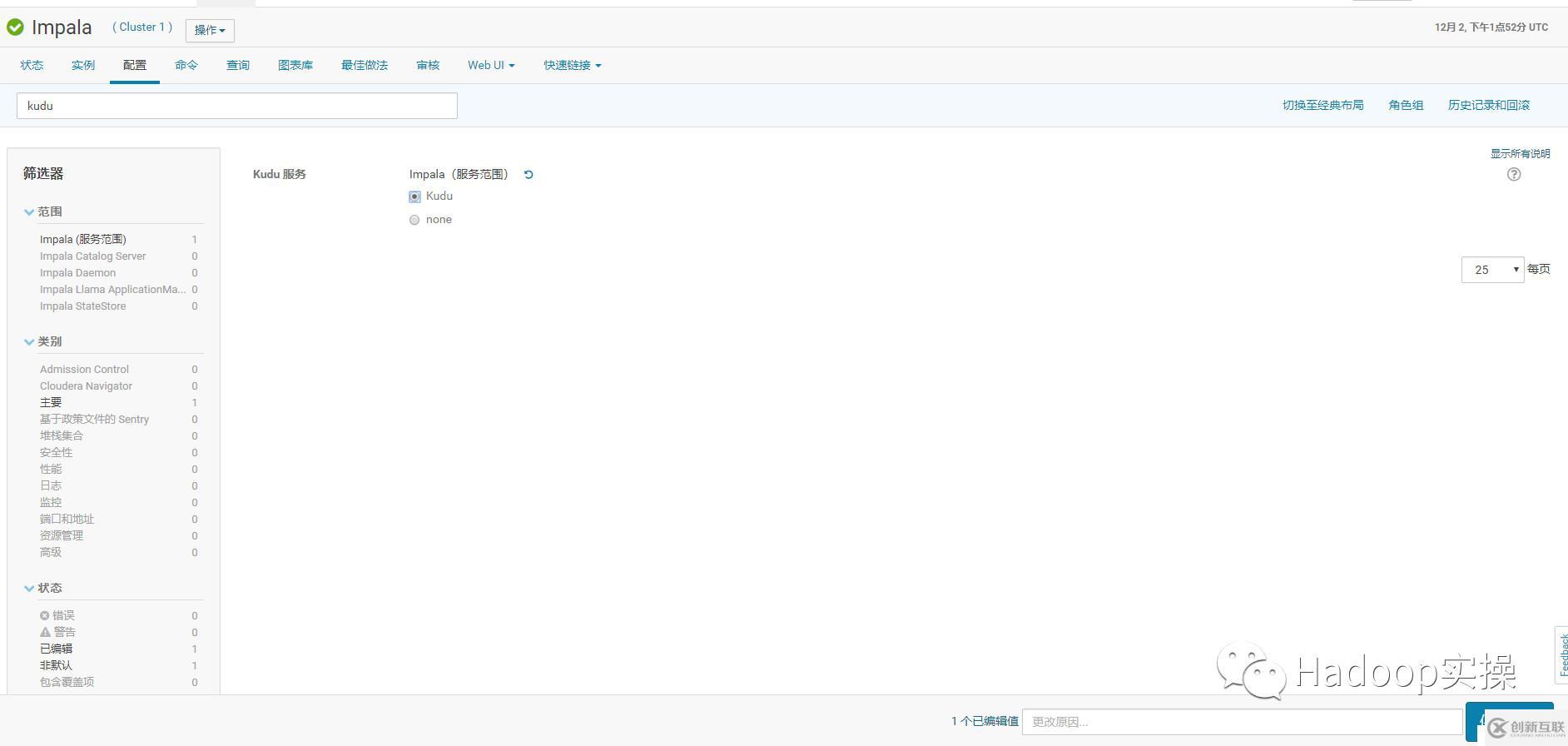Click the 更改原因 change reason field
The image size is (1568, 746).
click(x=1242, y=722)
